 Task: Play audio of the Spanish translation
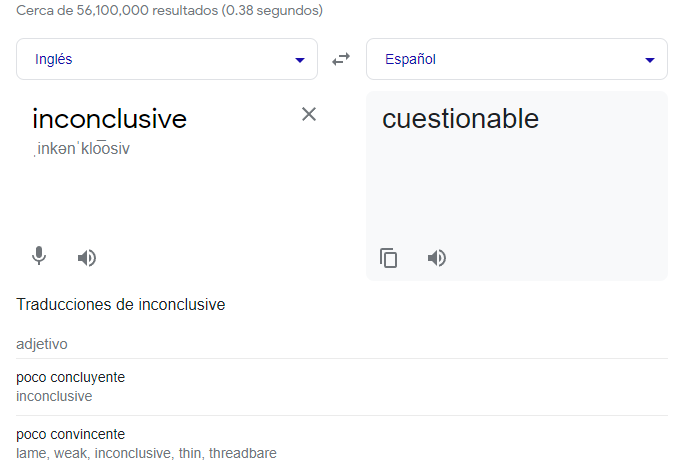(436, 258)
